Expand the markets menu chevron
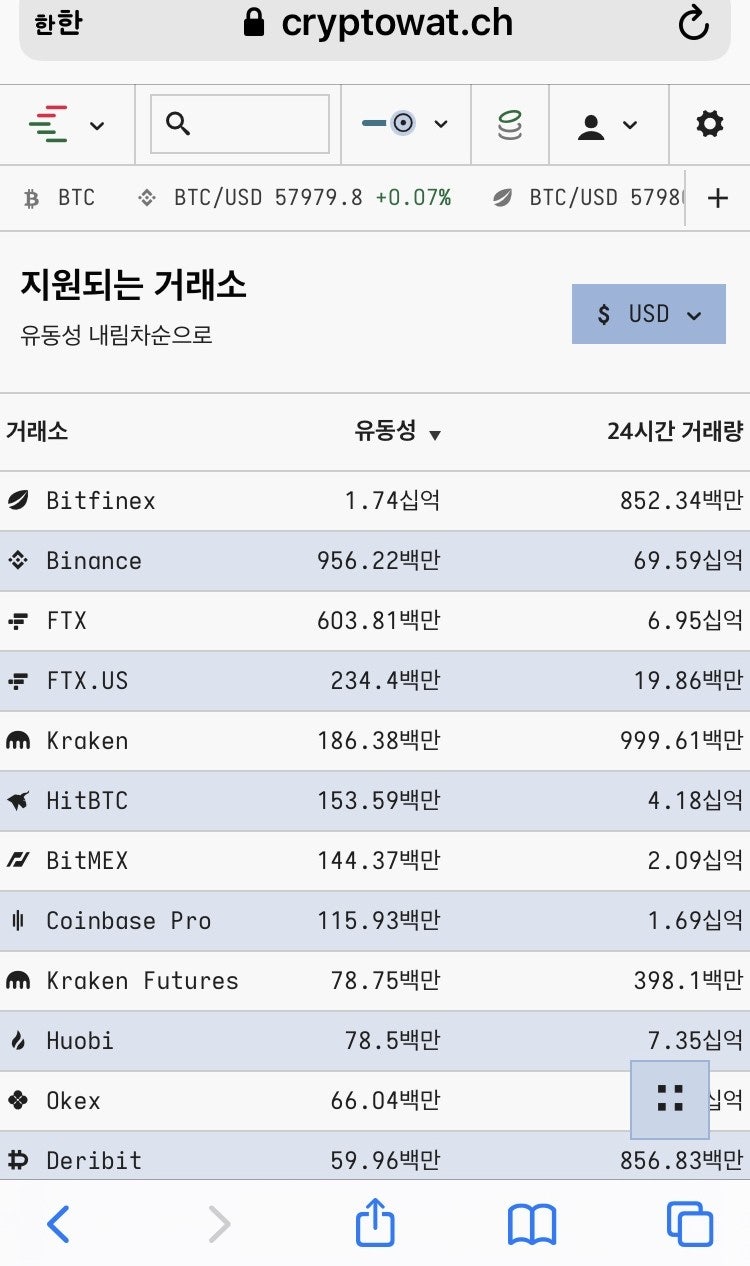The width and height of the screenshot is (750, 1266). 97,124
